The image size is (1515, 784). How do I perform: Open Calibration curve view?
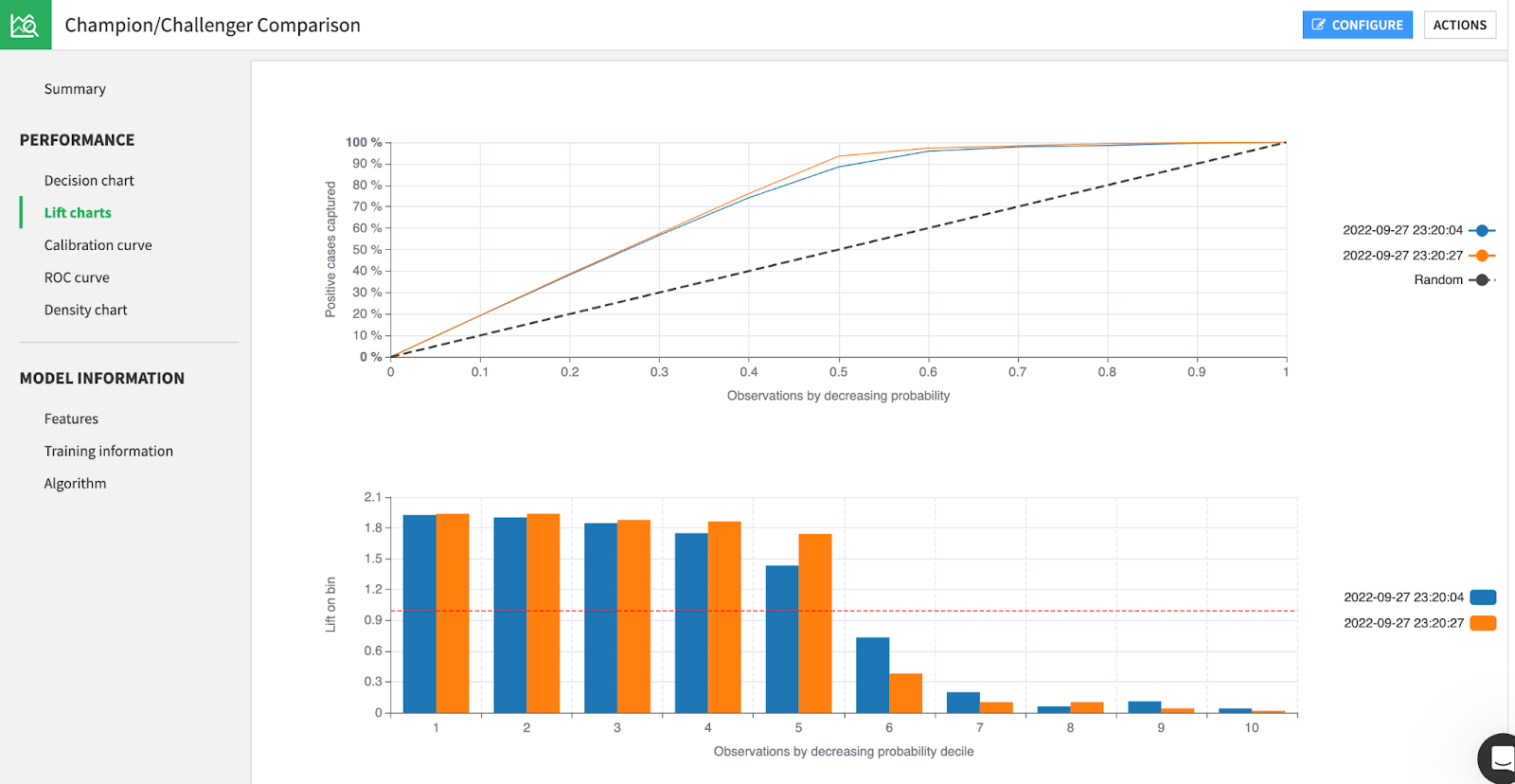98,245
